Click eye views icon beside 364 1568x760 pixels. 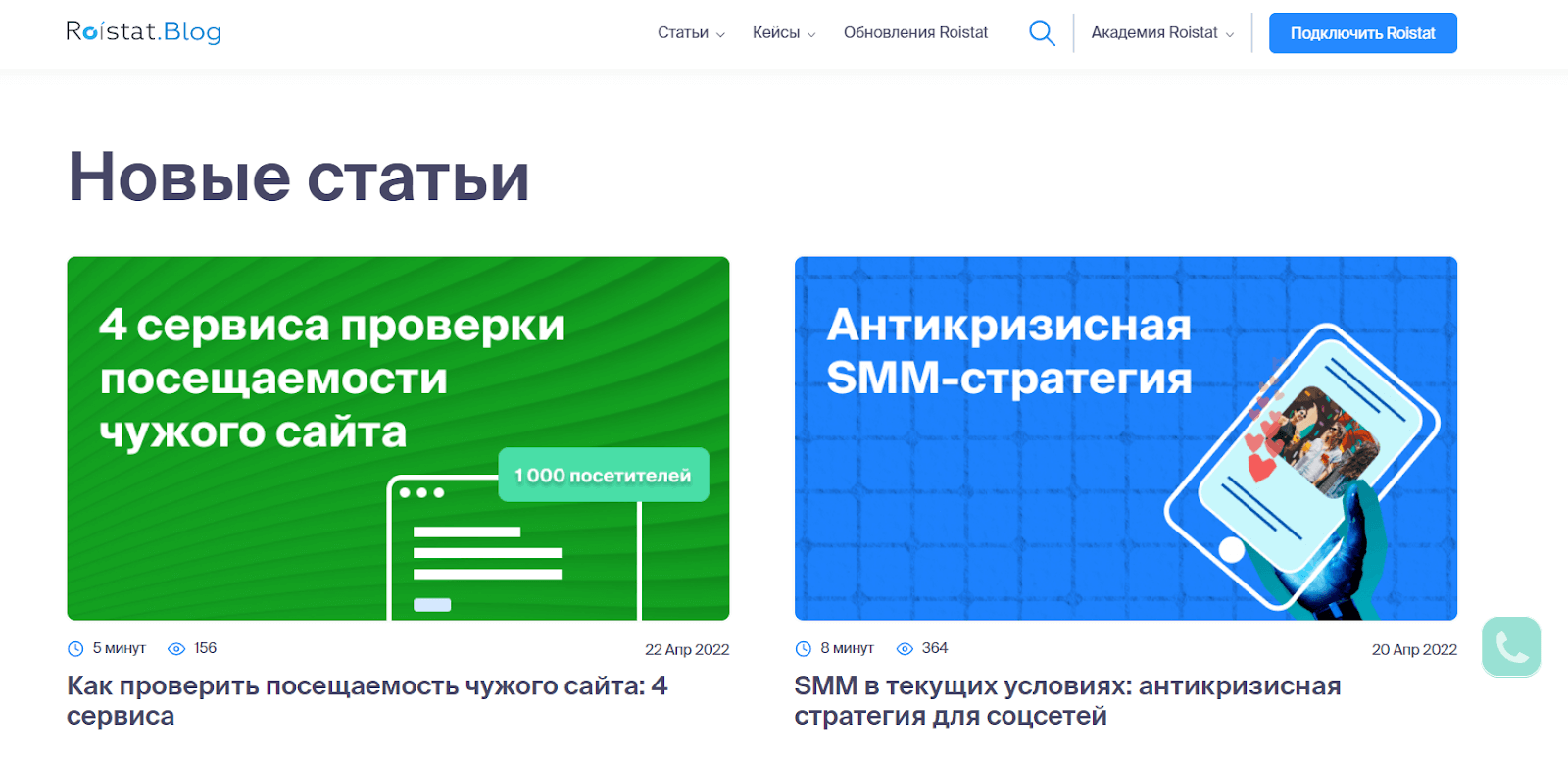905,649
